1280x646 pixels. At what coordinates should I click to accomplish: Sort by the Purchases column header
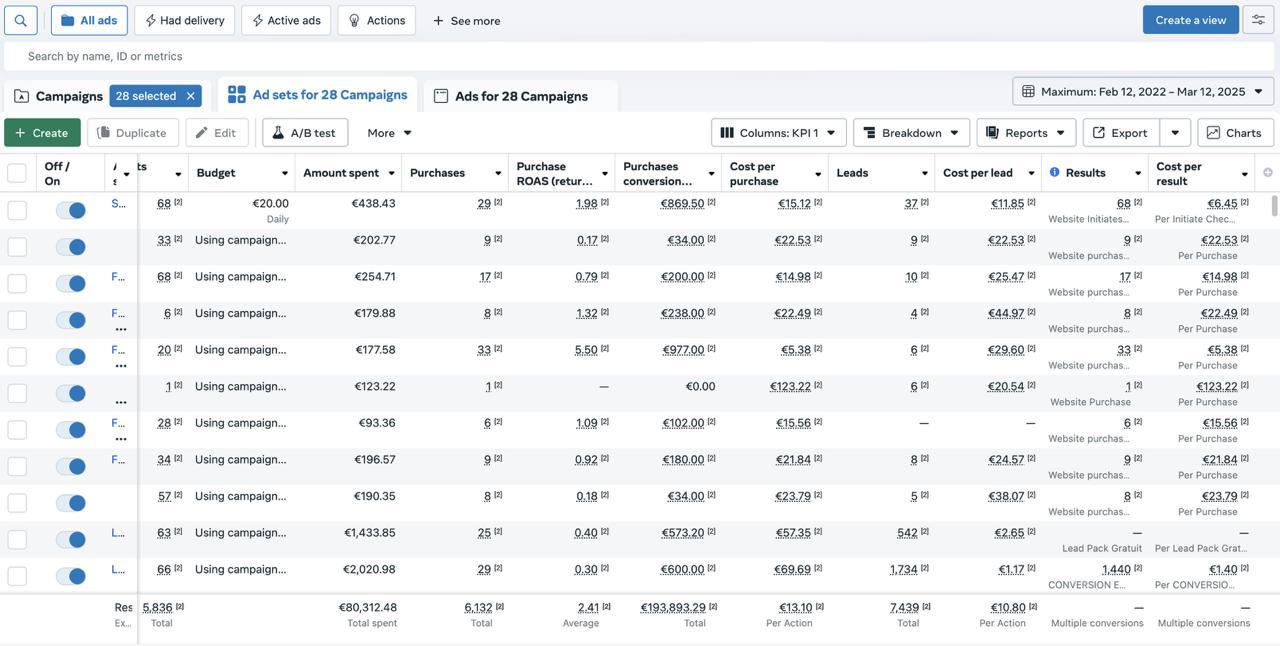coord(437,173)
